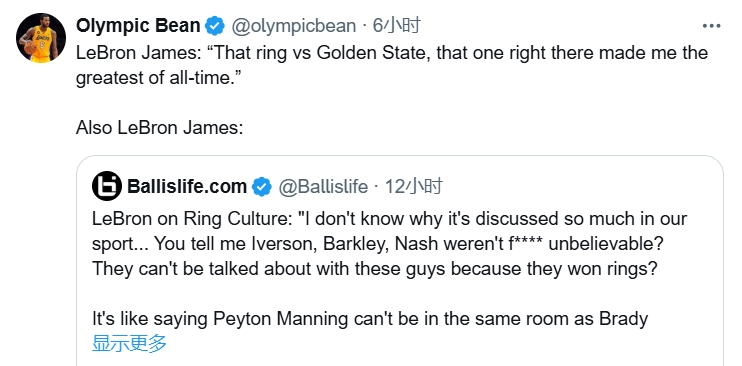
Task: Click verified badge beside Olympic Bean
Action: click(215, 26)
